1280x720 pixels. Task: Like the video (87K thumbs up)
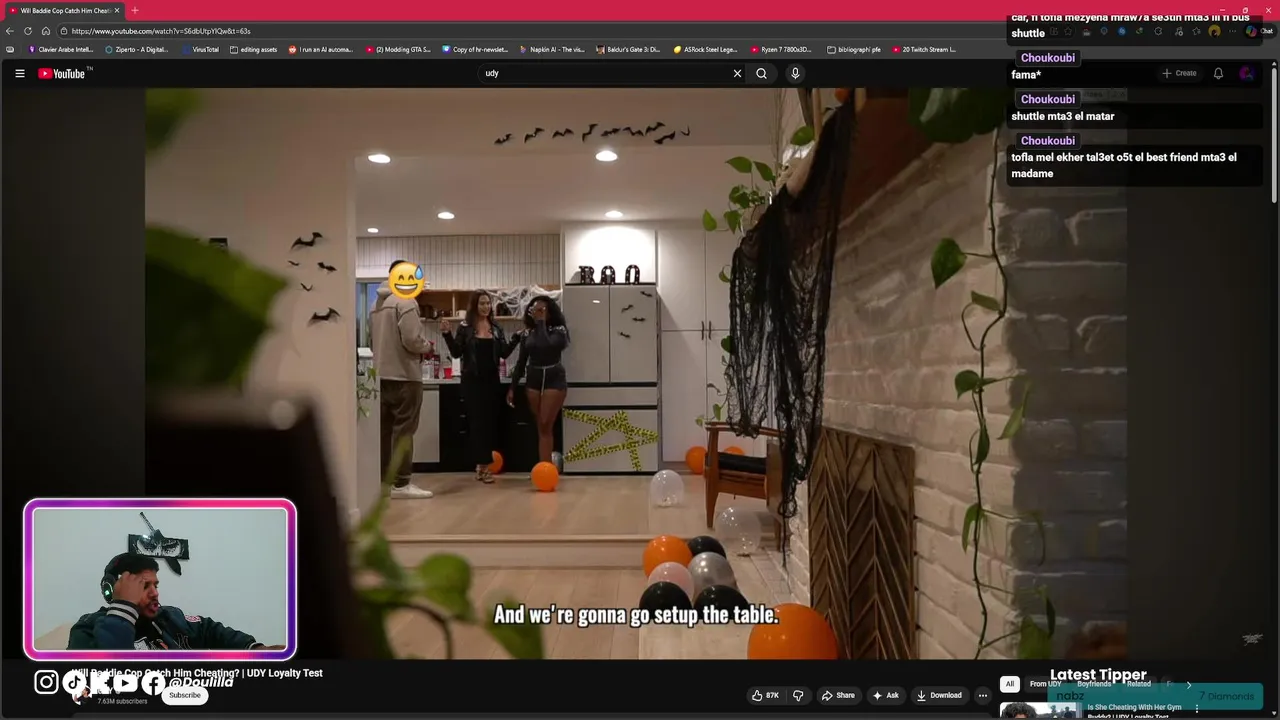pos(765,695)
